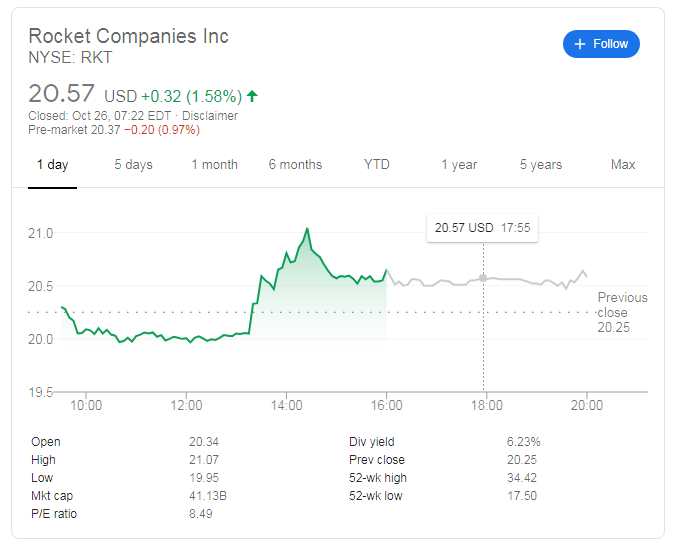Image resolution: width=682 pixels, height=544 pixels.
Task: View the 1 year chart
Action: (x=459, y=165)
